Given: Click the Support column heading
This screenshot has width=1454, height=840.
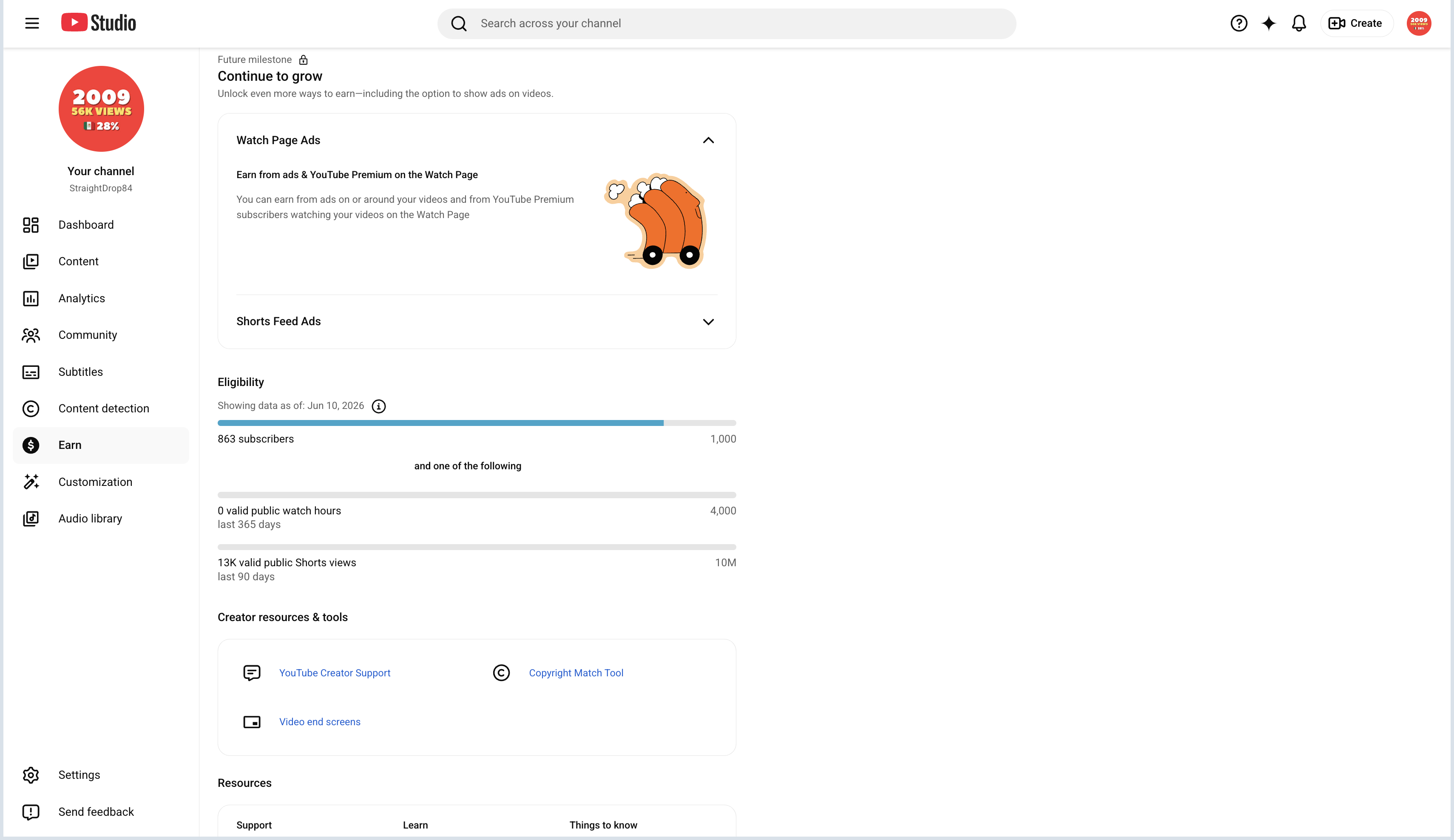Looking at the screenshot, I should pyautogui.click(x=254, y=825).
